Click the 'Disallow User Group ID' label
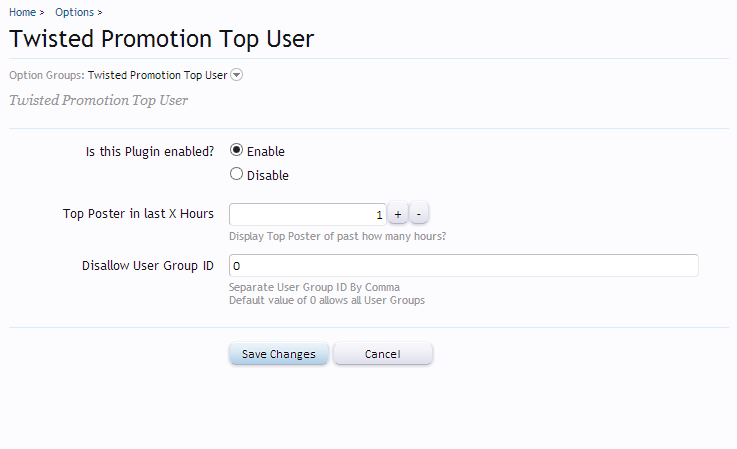 pos(147,266)
